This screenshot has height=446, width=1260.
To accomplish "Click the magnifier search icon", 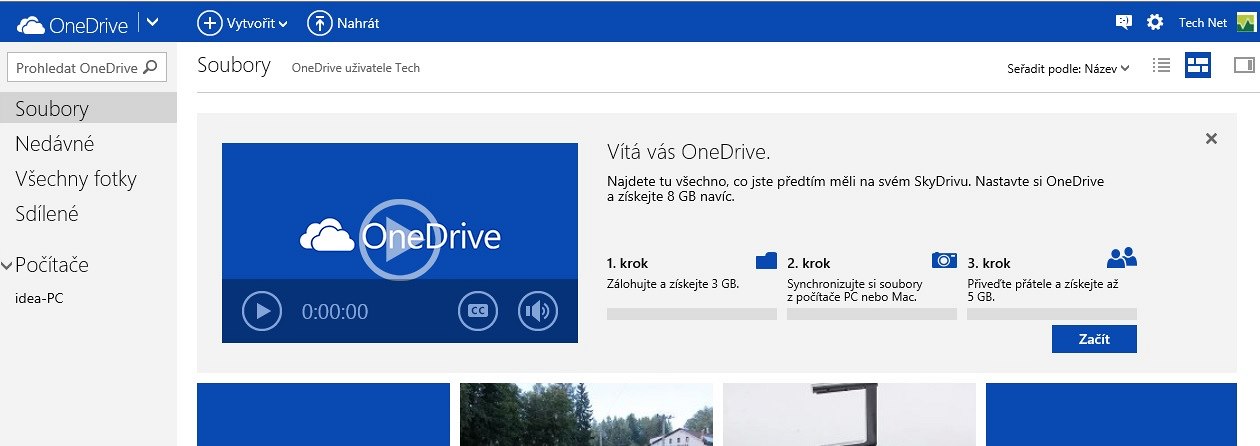I will [x=150, y=68].
